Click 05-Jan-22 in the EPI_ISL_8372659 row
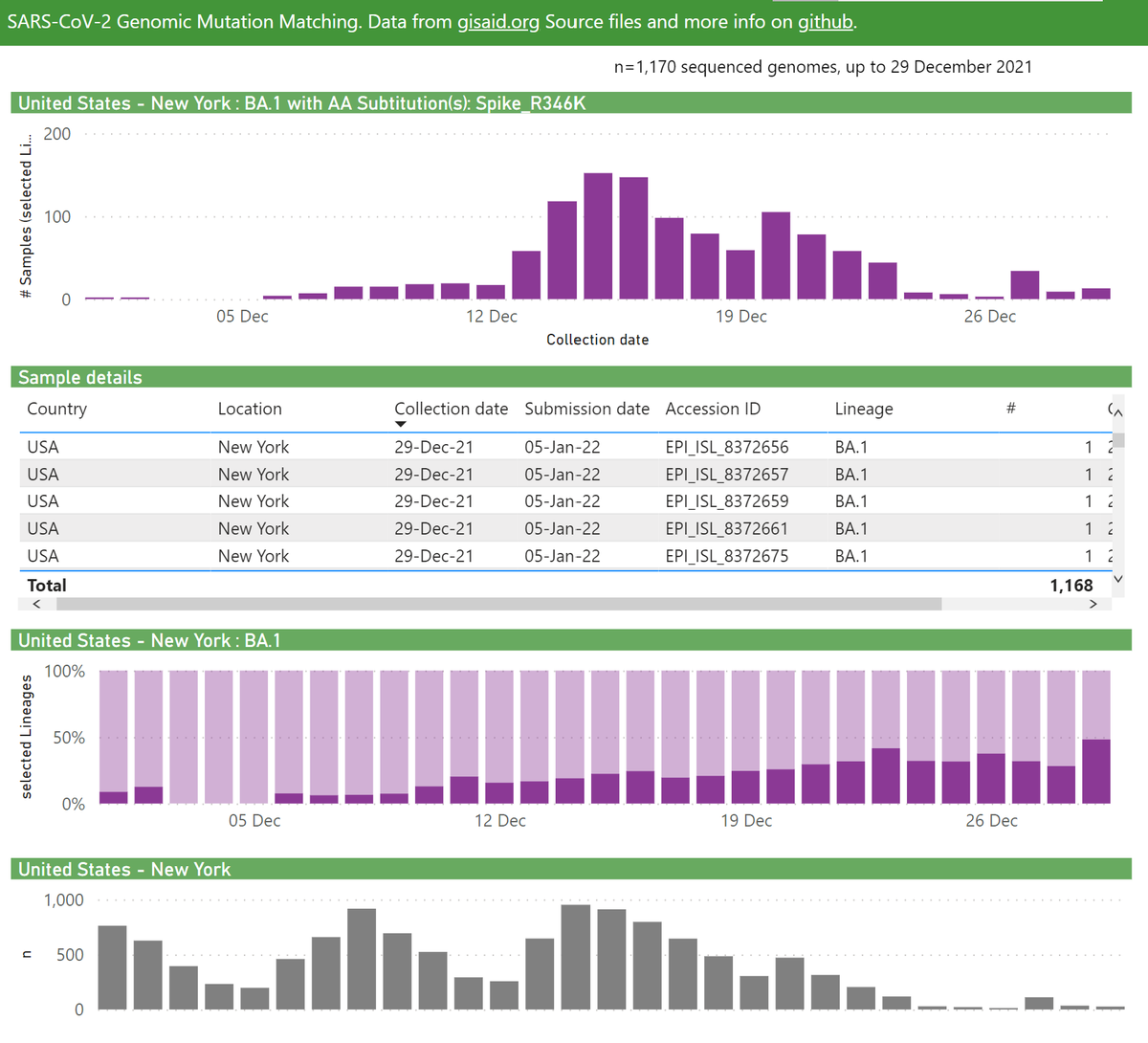 pyautogui.click(x=563, y=501)
